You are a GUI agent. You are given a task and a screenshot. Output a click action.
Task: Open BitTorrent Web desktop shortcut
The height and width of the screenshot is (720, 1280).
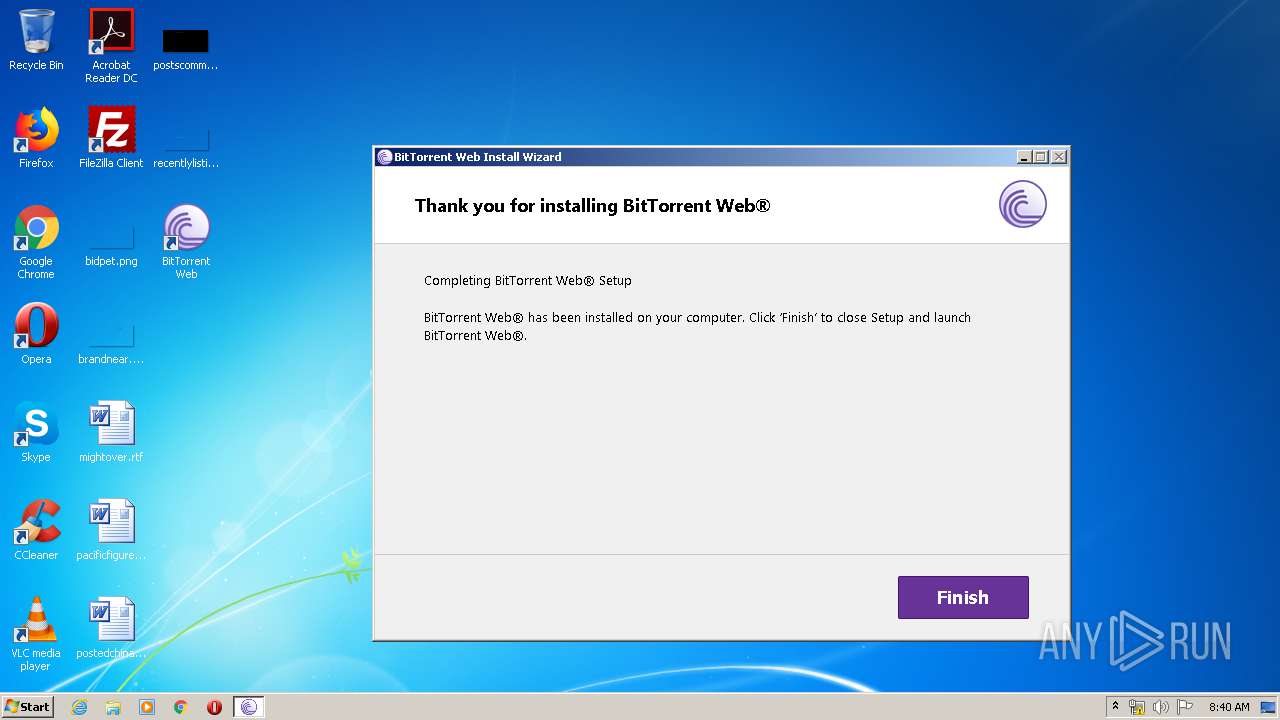click(x=186, y=242)
